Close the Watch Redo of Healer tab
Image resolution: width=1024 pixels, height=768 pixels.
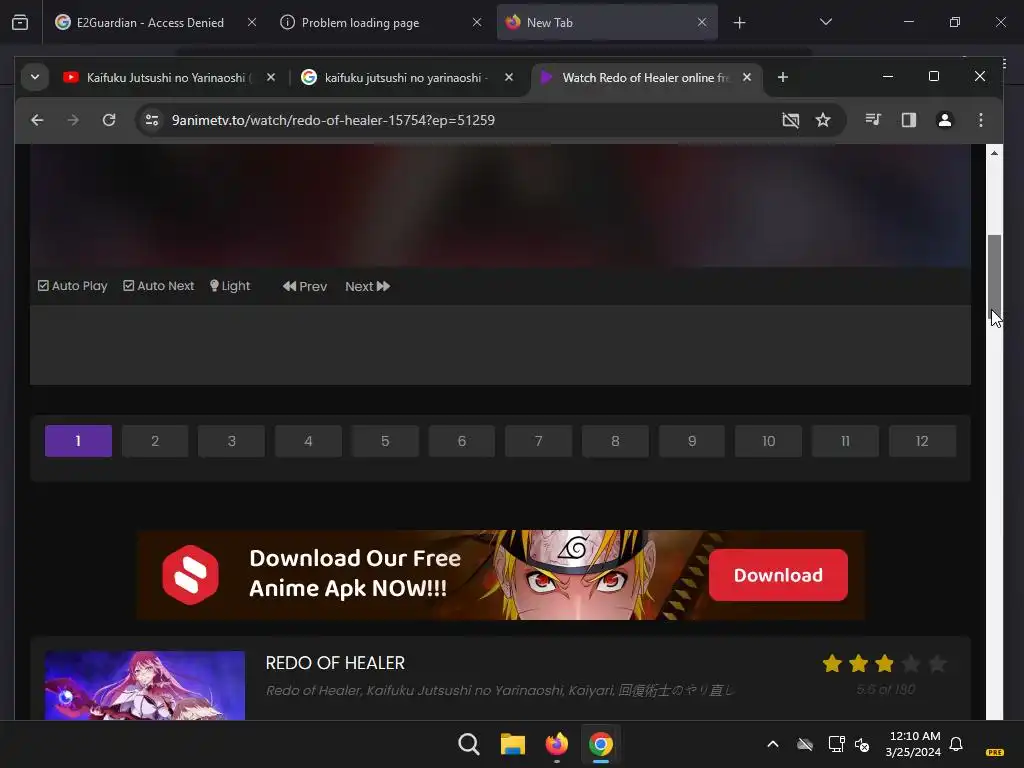(746, 77)
